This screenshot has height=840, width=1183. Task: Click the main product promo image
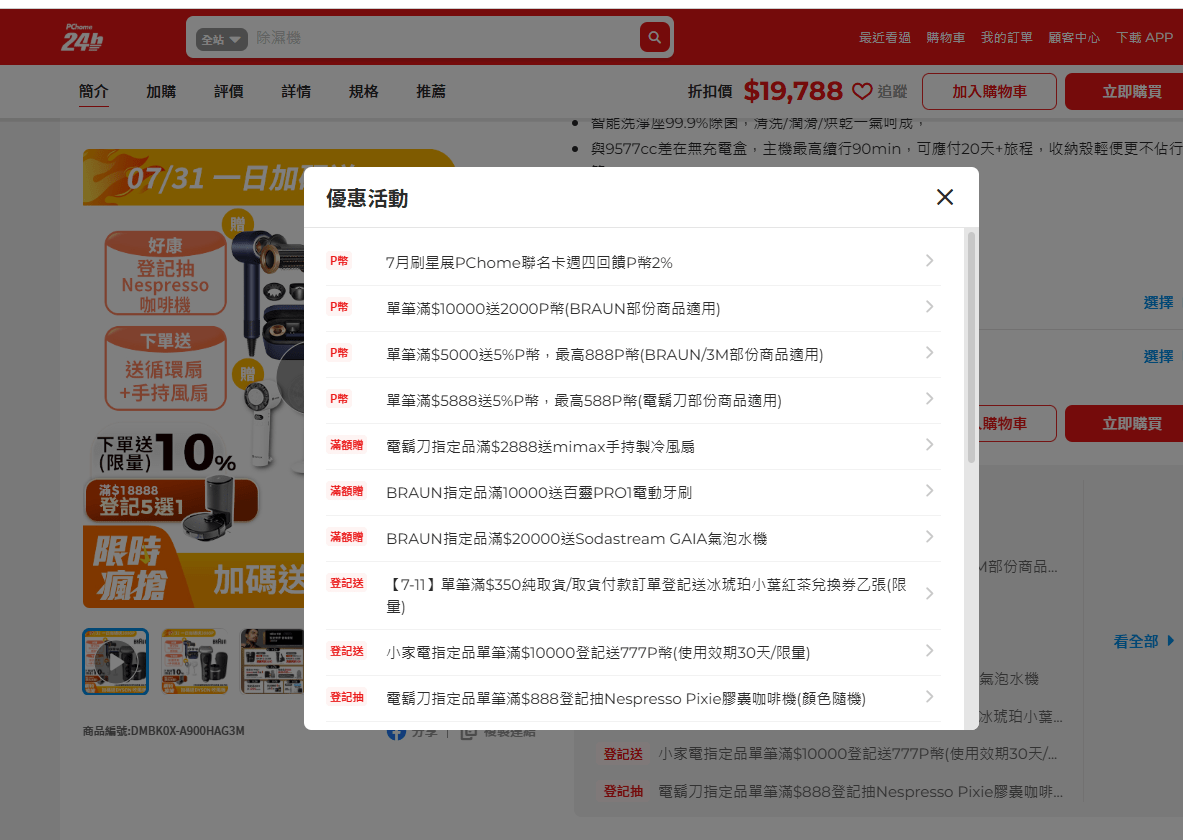pos(194,377)
